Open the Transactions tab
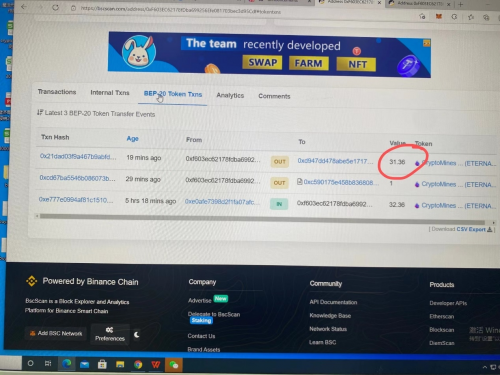 pyautogui.click(x=57, y=92)
